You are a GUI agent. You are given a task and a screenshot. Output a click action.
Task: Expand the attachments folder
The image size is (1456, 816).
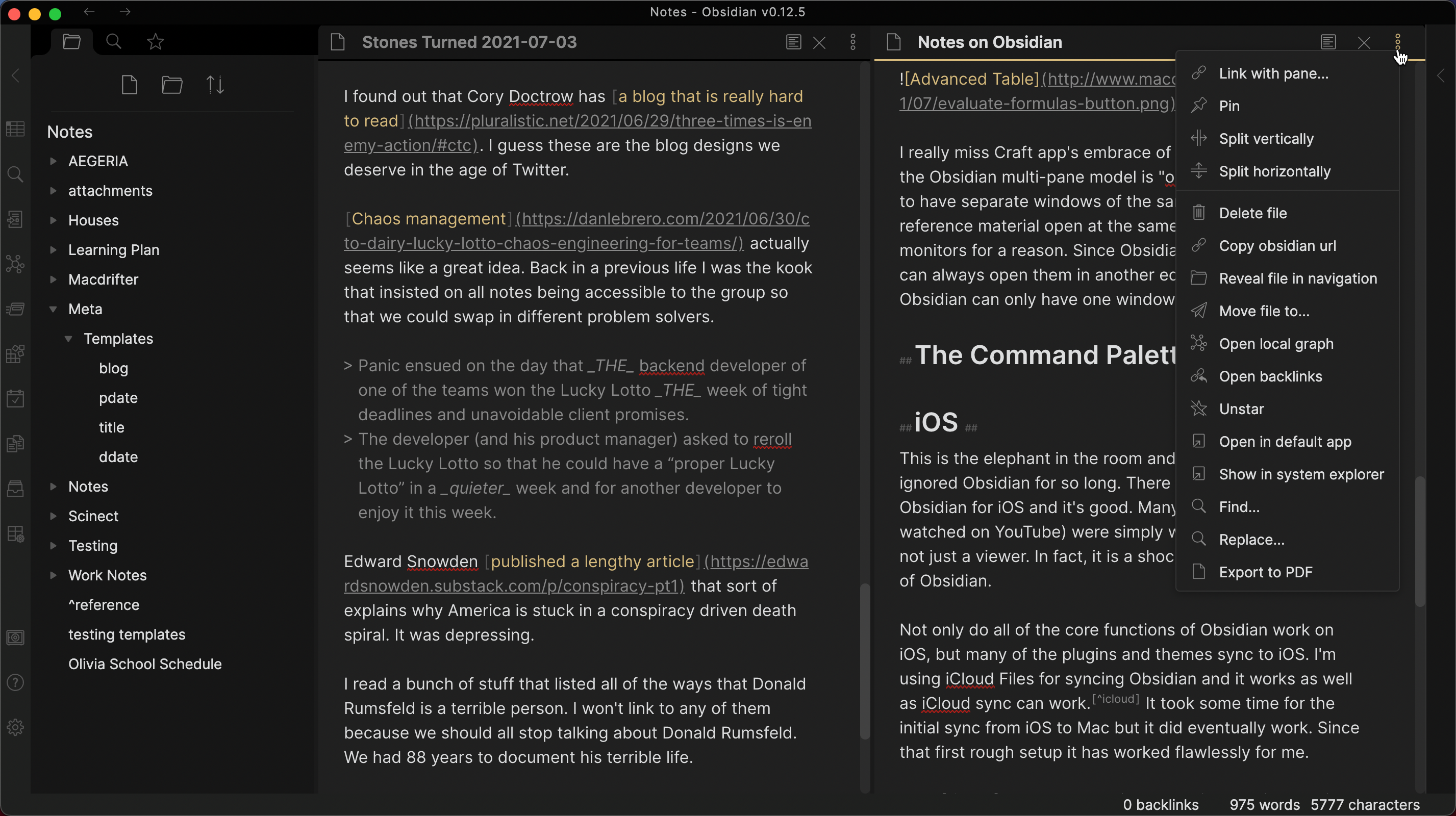[x=53, y=190]
